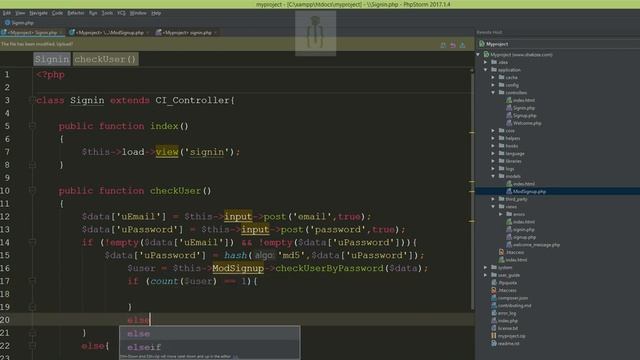Viewport: 640px width, 360px height.
Task: Collapse the views folder
Action: click(493, 207)
